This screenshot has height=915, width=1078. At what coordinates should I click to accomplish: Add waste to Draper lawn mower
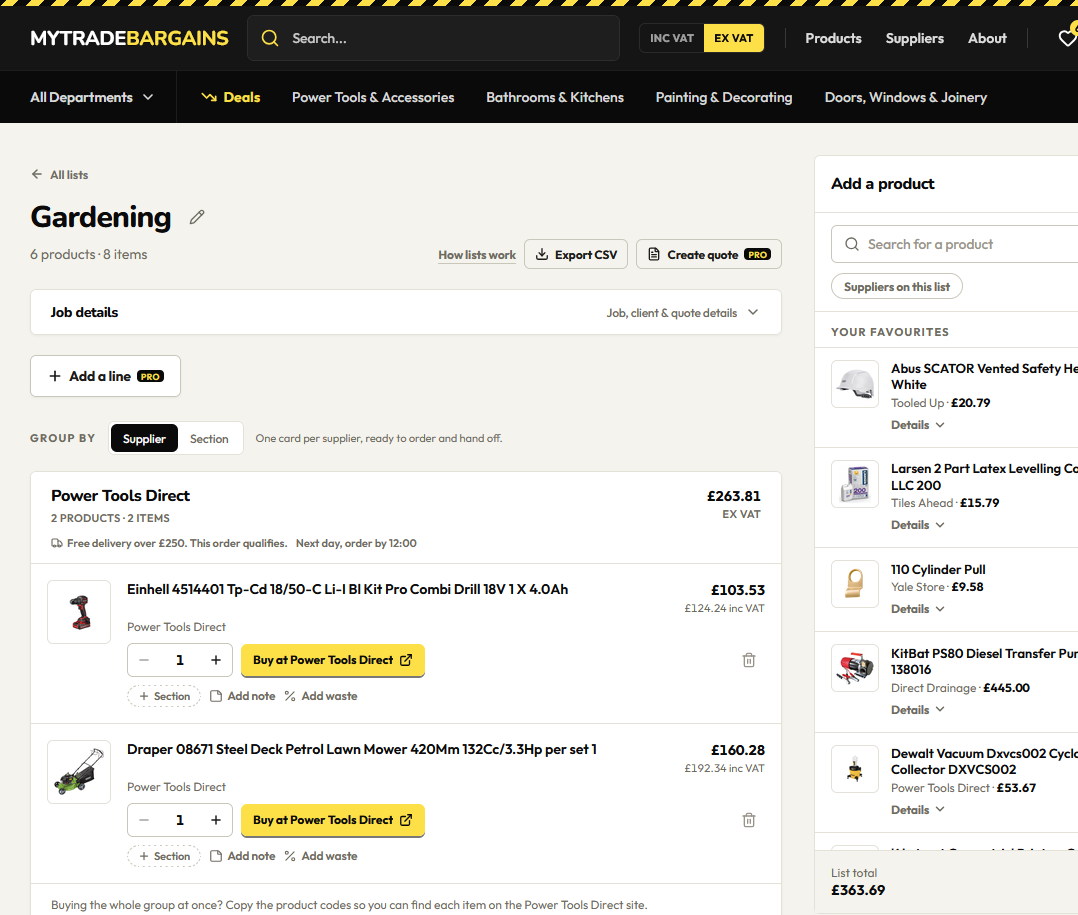pos(321,857)
